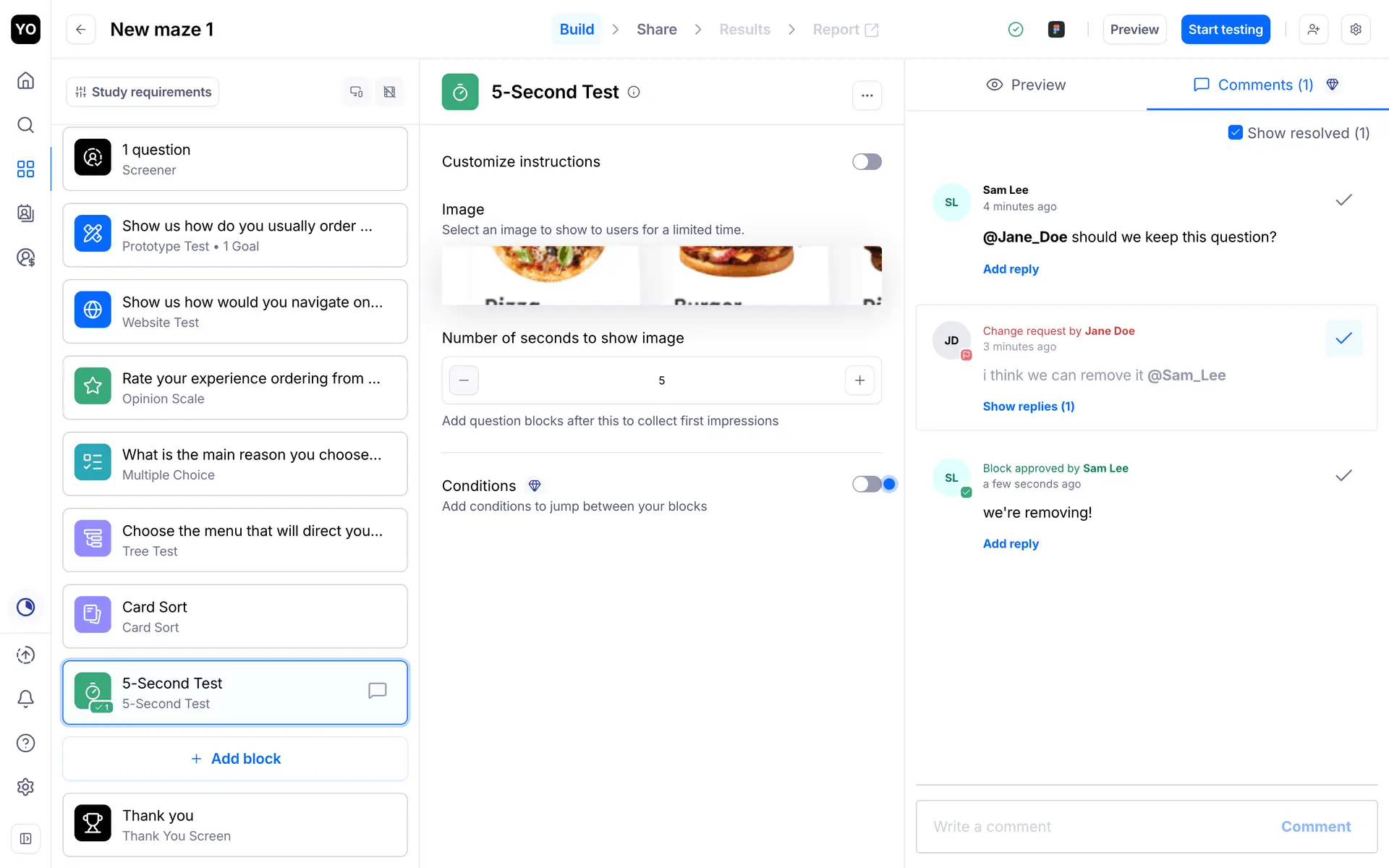
Task: Toggle Customize instructions switch
Action: click(x=866, y=161)
